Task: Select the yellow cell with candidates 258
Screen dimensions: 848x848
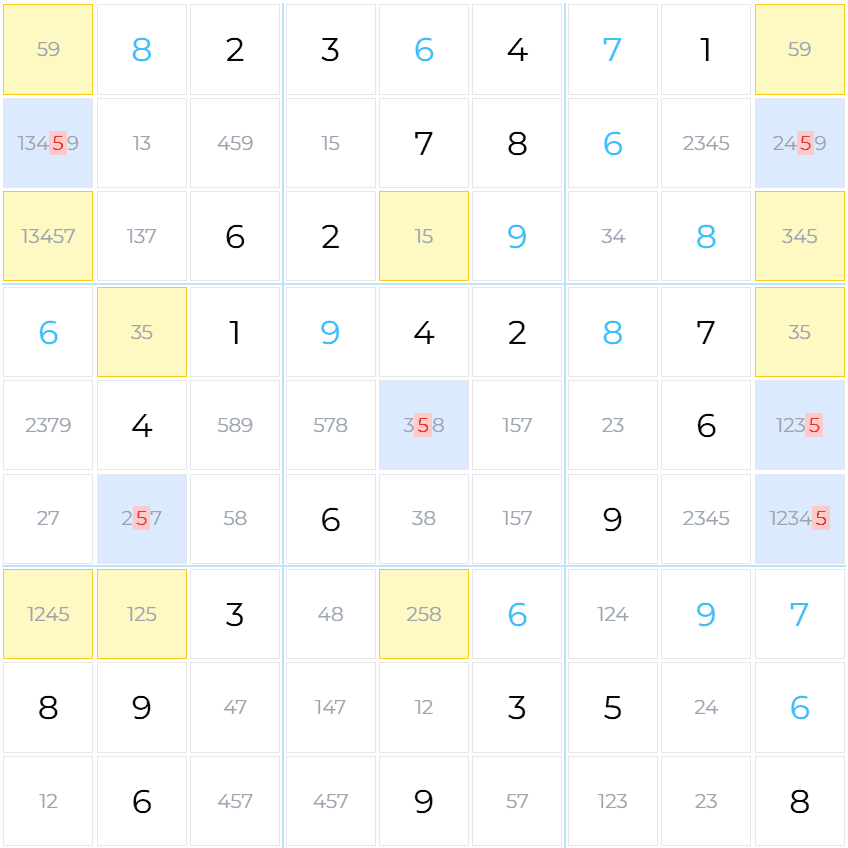Action: pyautogui.click(x=424, y=614)
